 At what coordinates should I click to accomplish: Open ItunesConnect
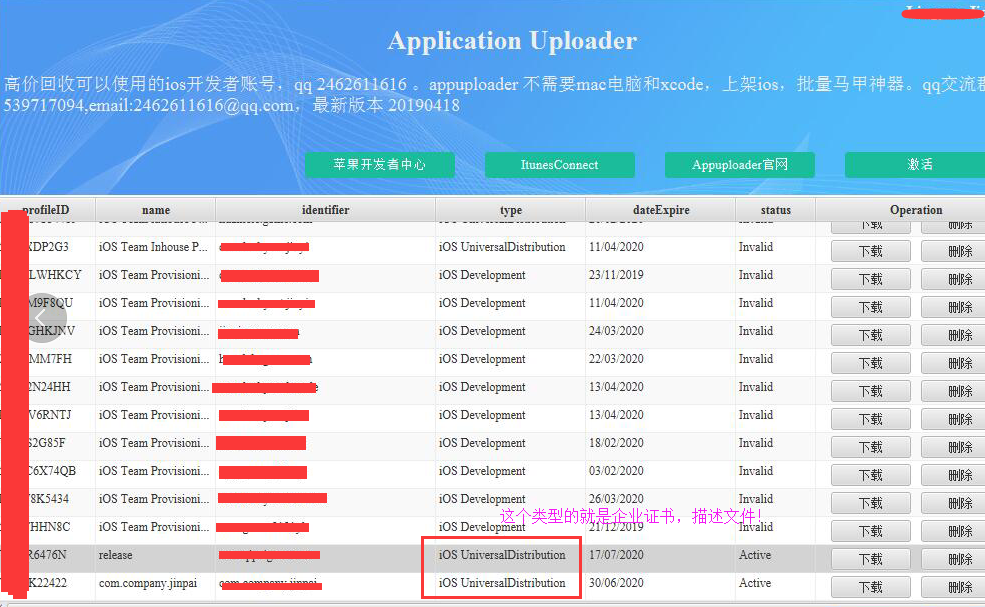coord(559,165)
